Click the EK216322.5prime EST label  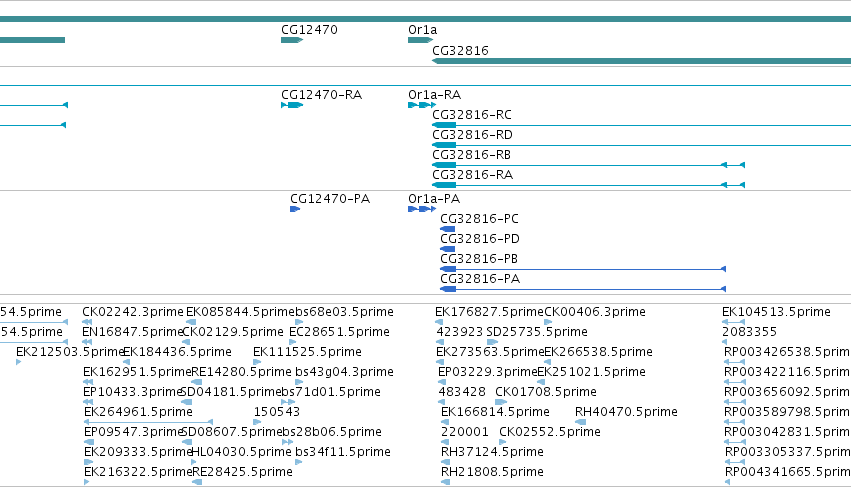[x=138, y=472]
